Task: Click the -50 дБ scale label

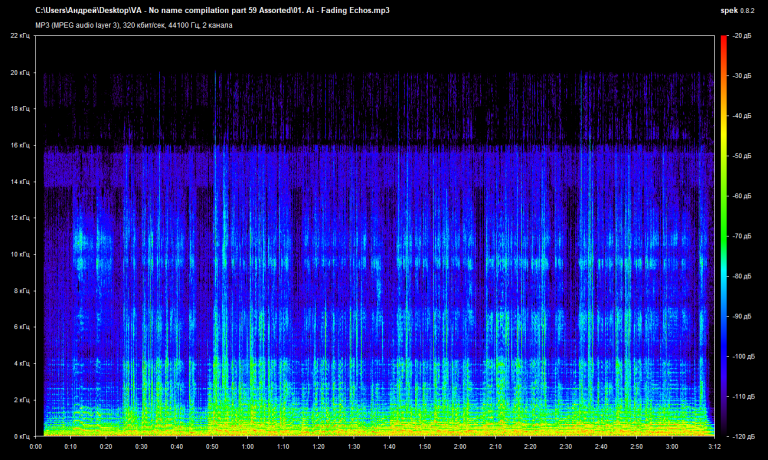Action: pyautogui.click(x=742, y=156)
